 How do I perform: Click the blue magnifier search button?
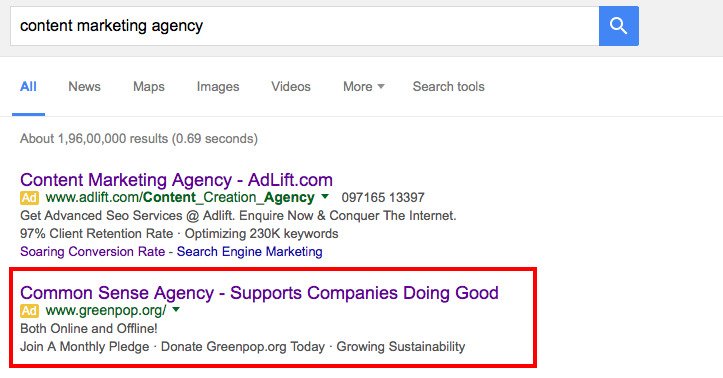pos(618,26)
